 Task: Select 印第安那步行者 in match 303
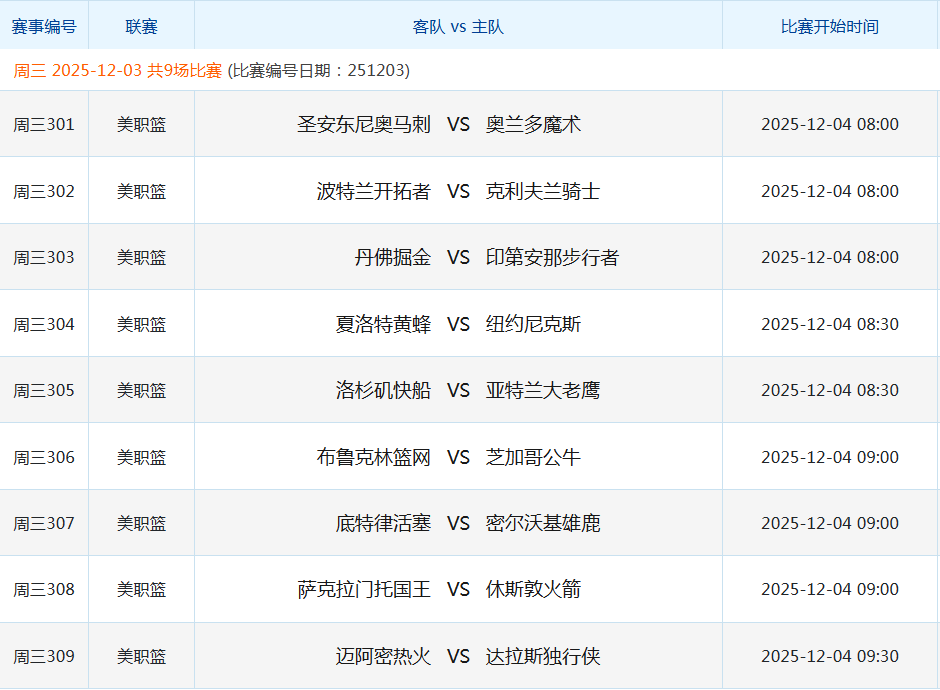tap(552, 257)
